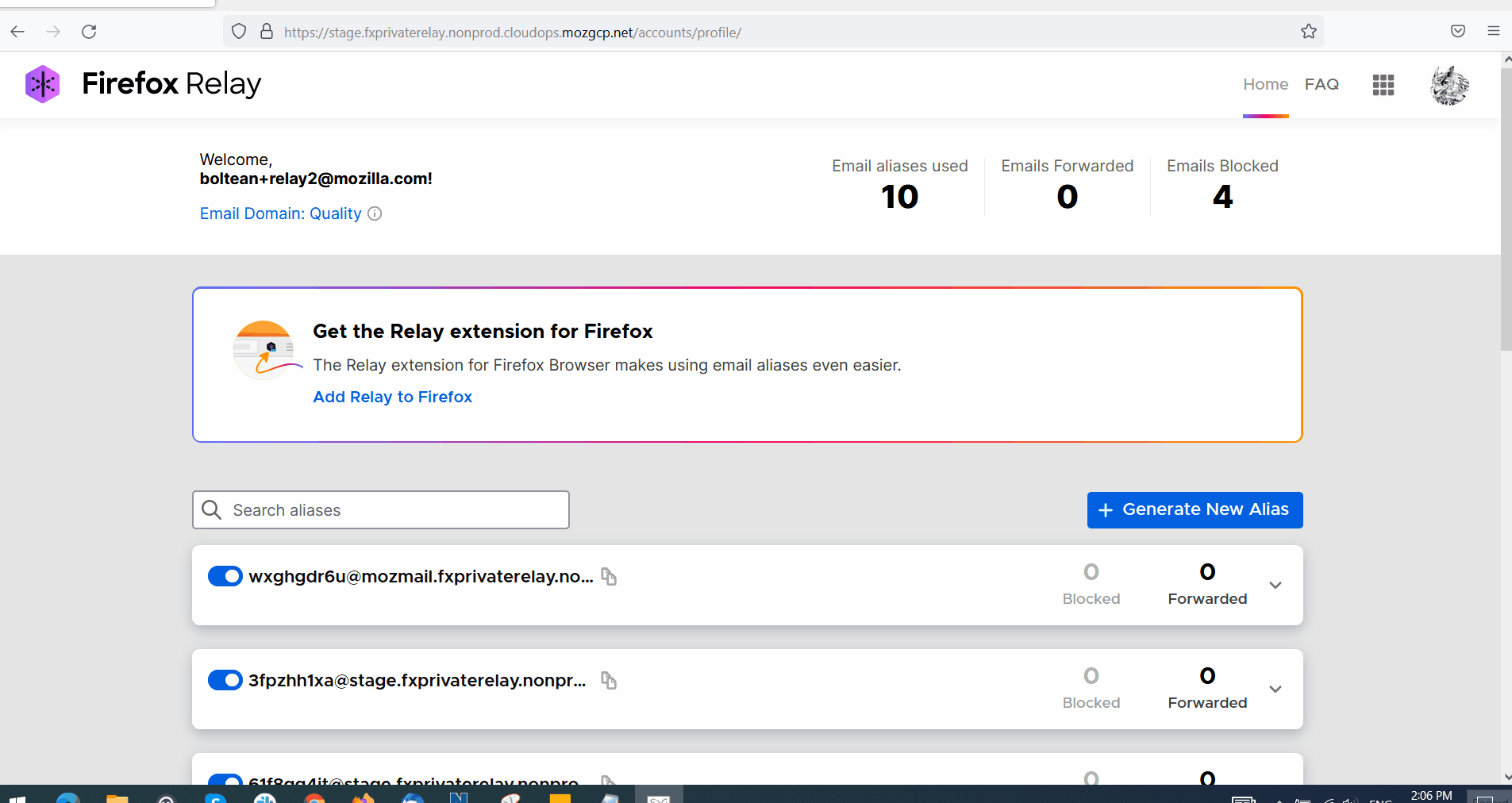Image resolution: width=1512 pixels, height=803 pixels.
Task: Bookmark this page with the star icon
Action: [1309, 32]
